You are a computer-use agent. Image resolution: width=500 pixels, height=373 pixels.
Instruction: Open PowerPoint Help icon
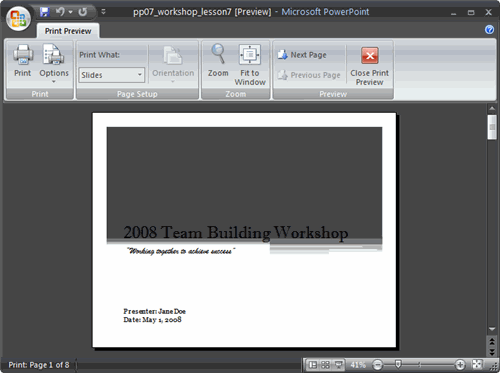pos(489,30)
